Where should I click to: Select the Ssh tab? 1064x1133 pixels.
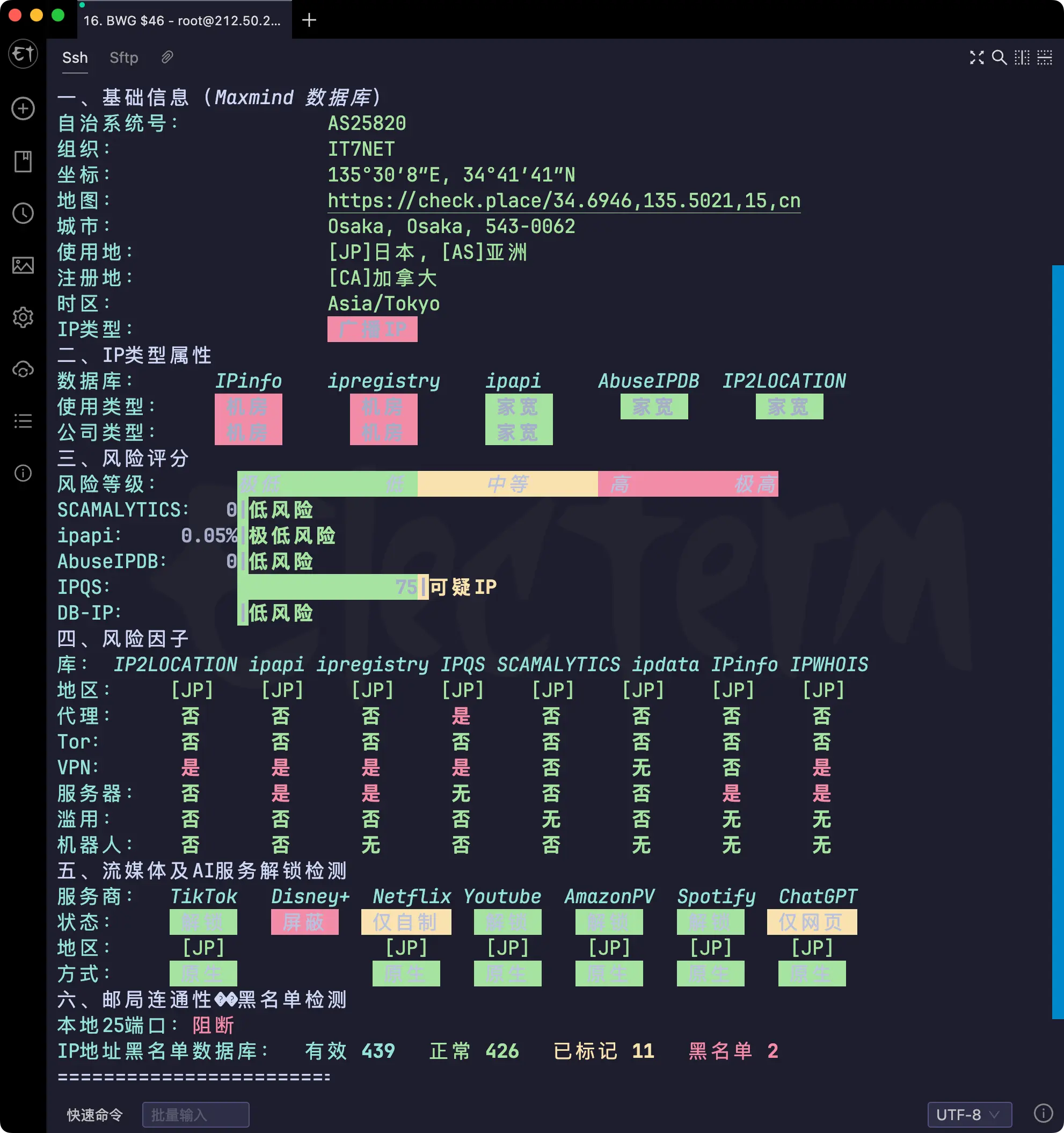pos(75,57)
